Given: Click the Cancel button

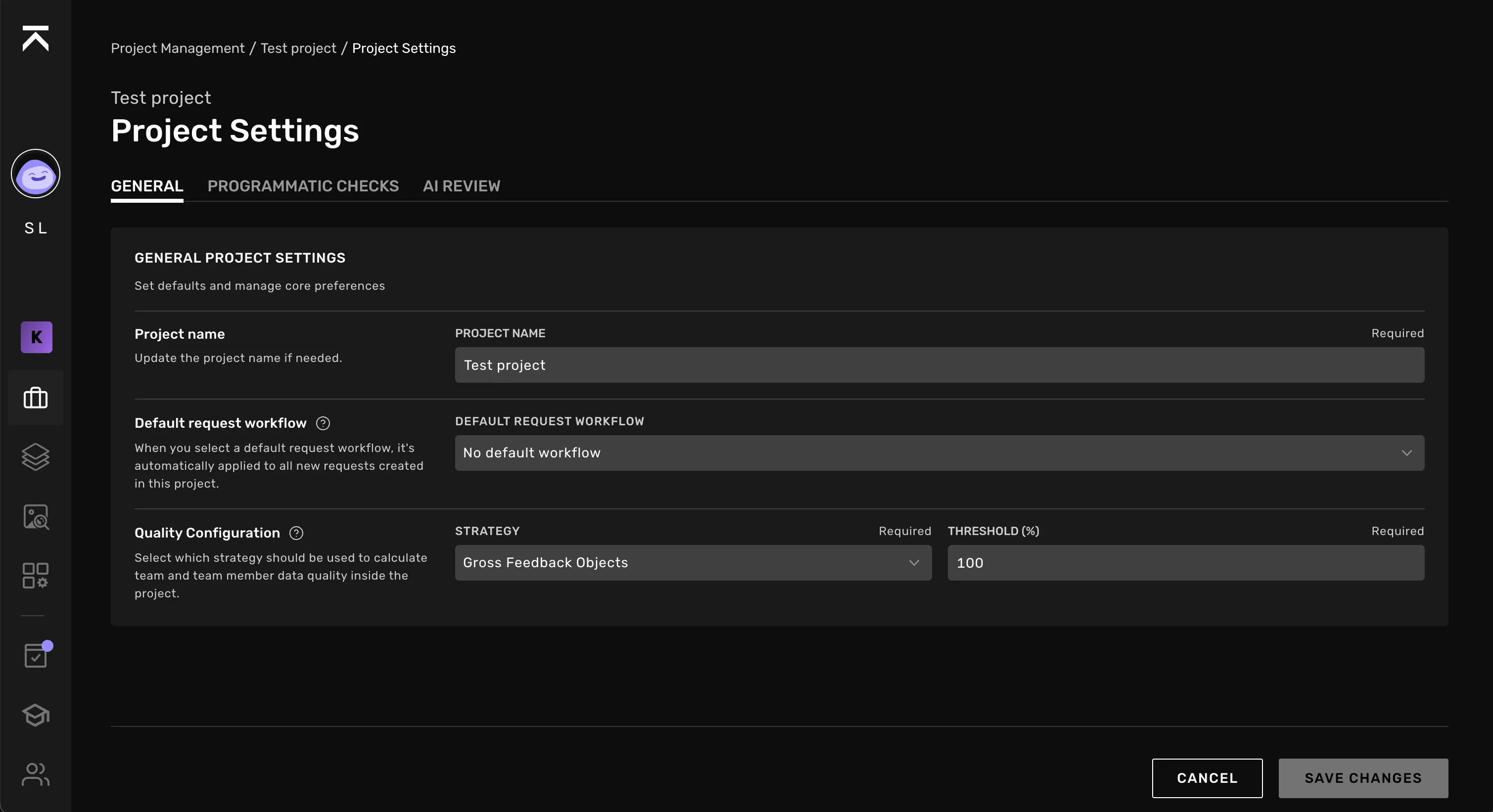Looking at the screenshot, I should pos(1207,778).
